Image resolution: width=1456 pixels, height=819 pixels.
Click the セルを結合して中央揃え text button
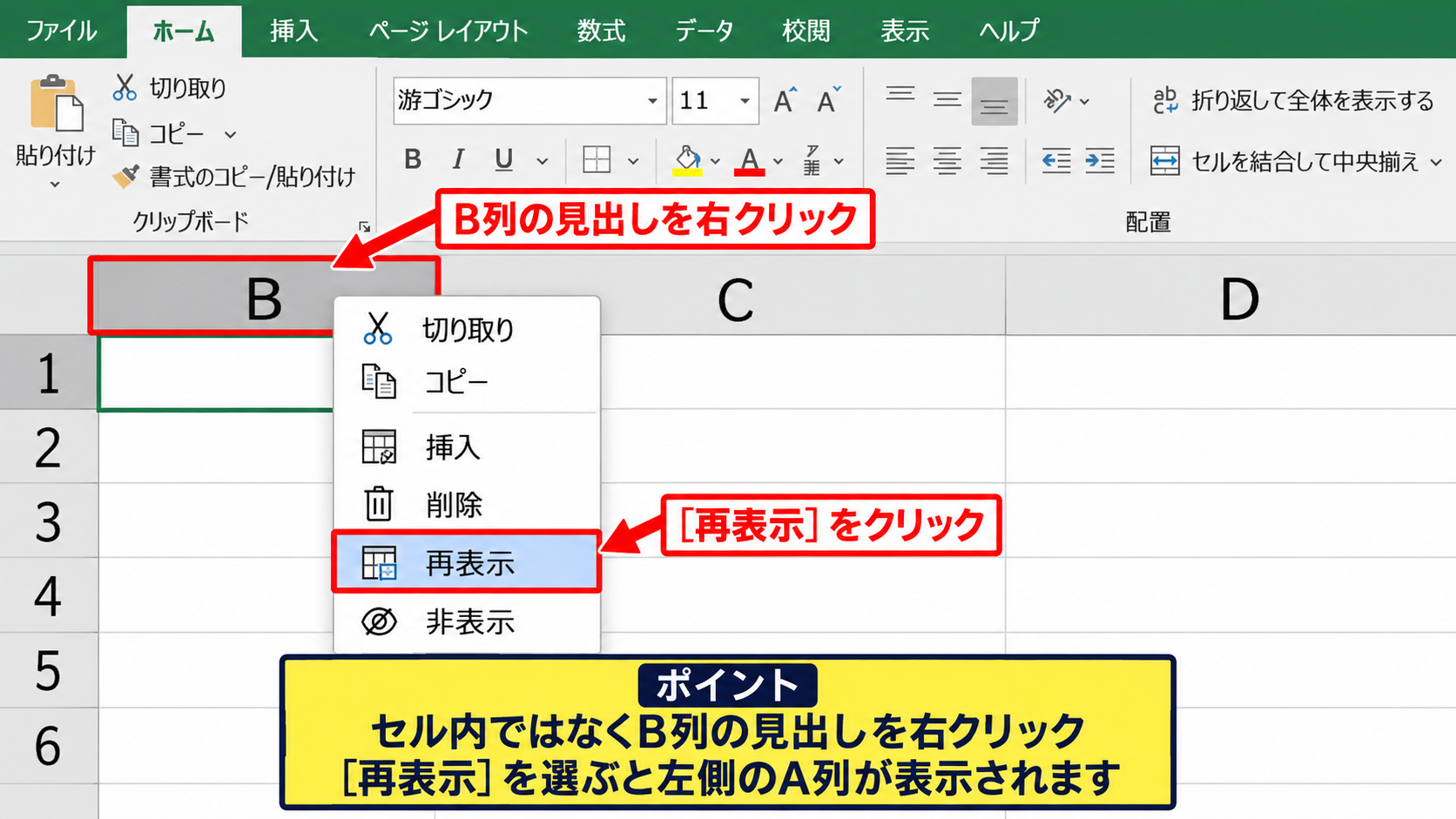point(1304,162)
